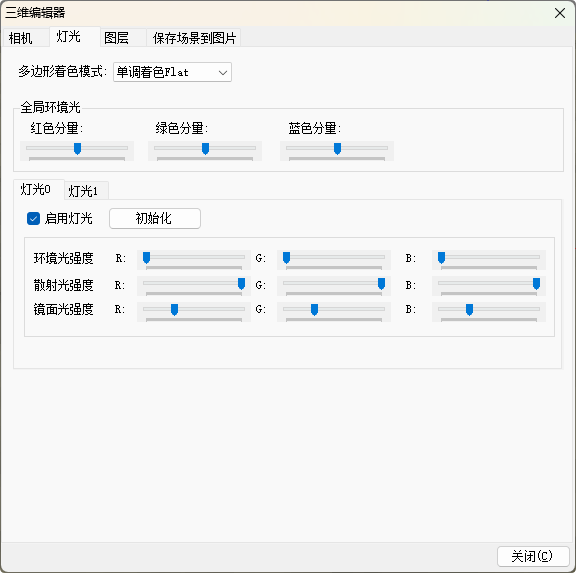Click the 镜面光强度 B slider
This screenshot has height=573, width=576.
tap(489, 312)
